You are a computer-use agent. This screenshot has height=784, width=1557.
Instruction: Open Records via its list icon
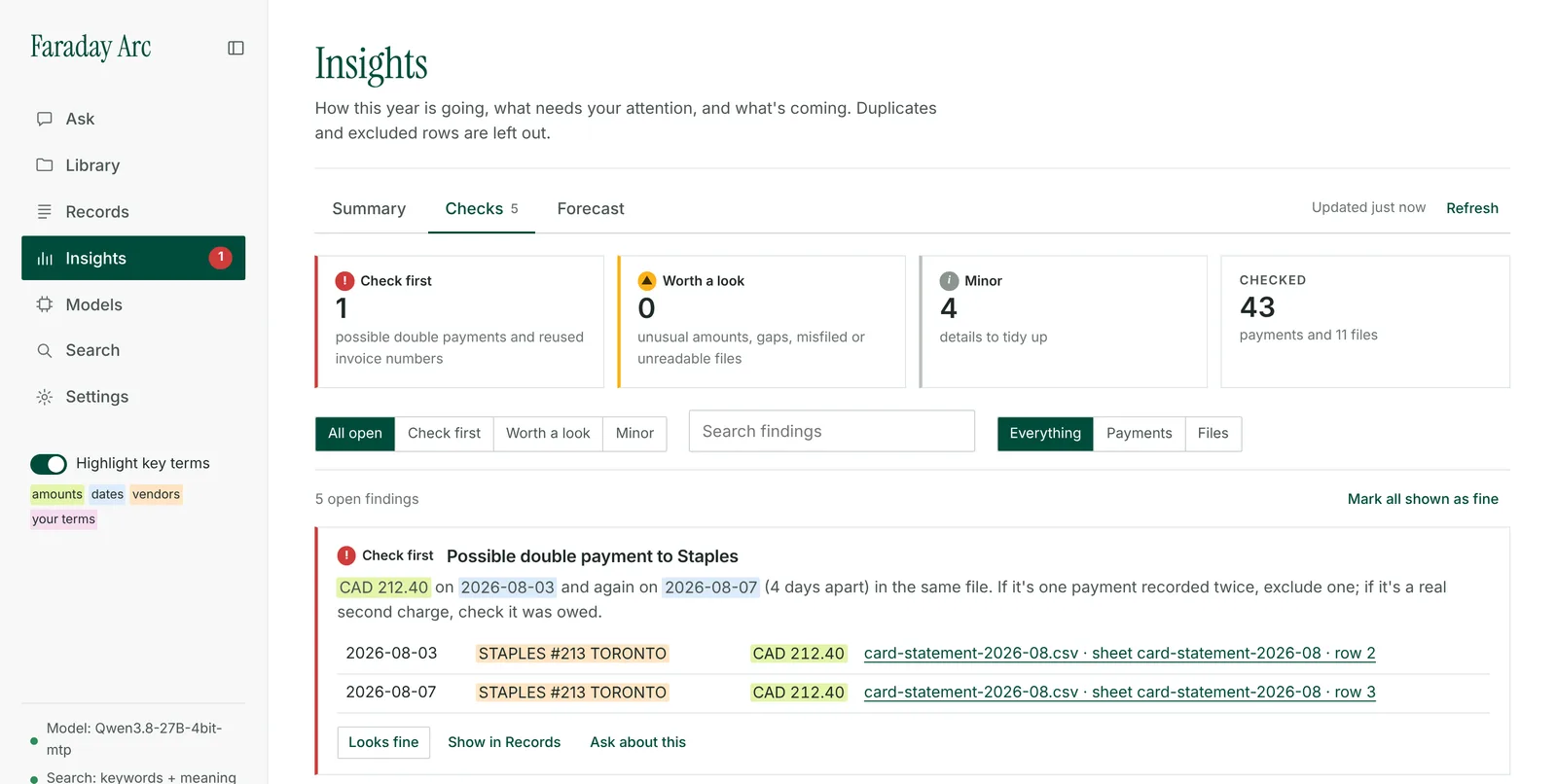coord(45,212)
